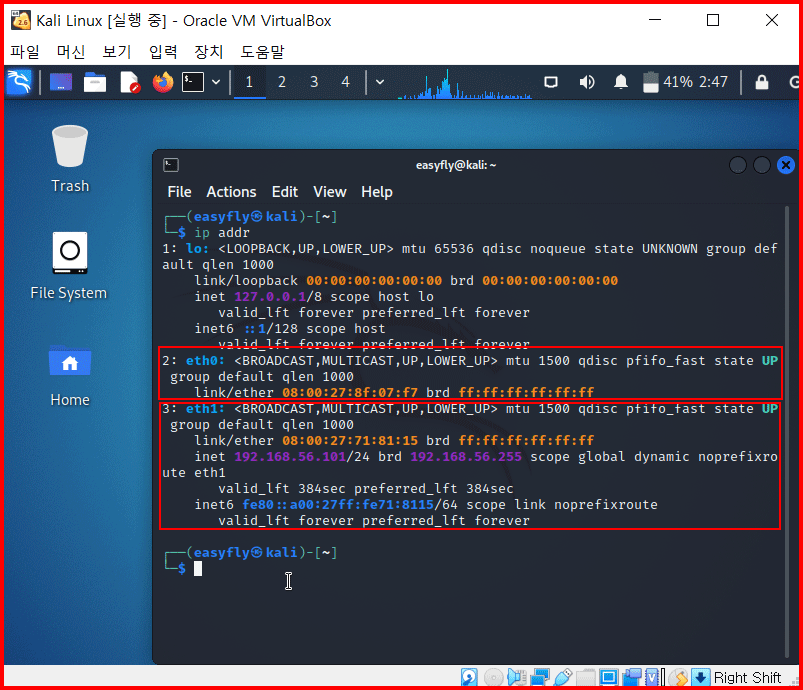Open the 입력 menu in VirtualBox

[163, 51]
